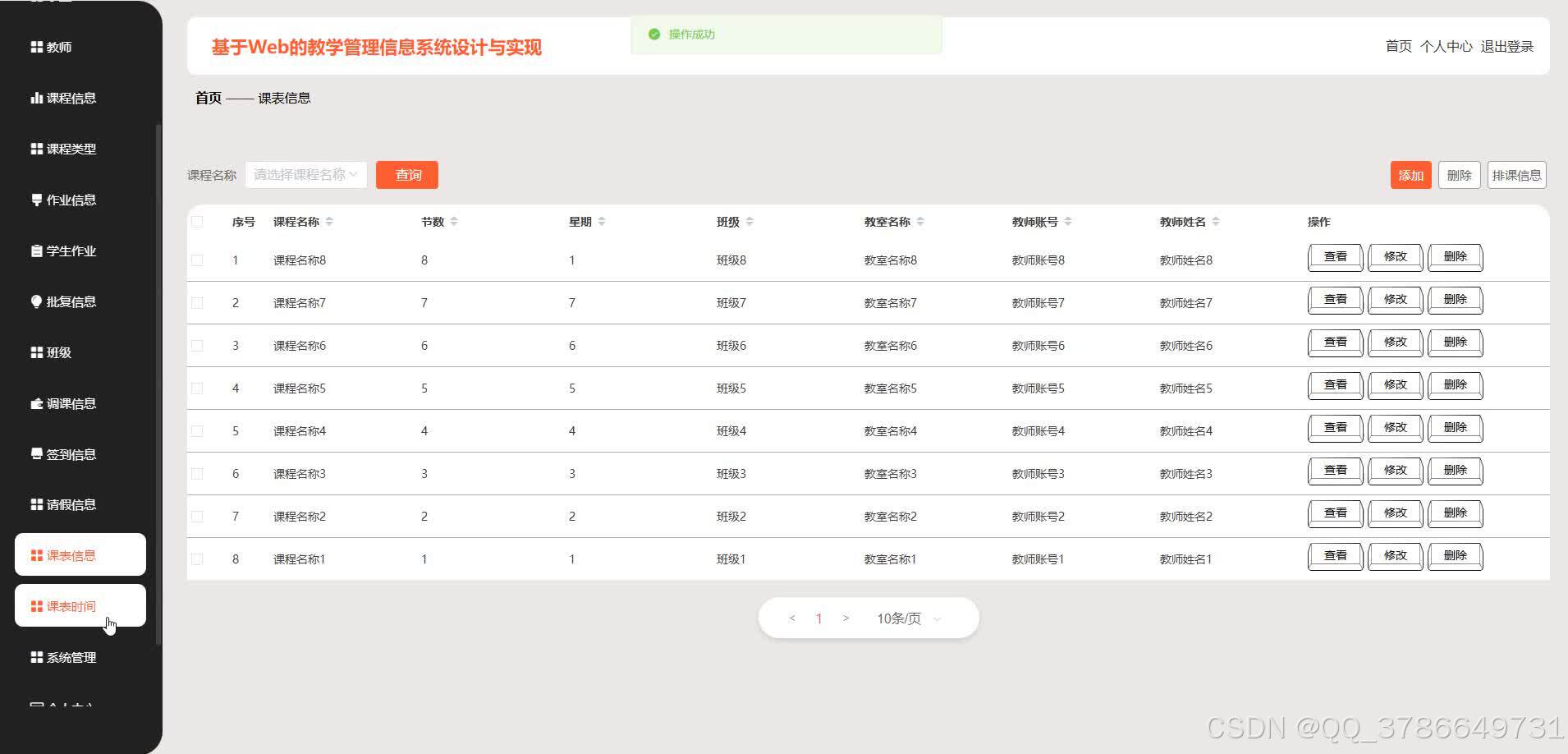The width and height of the screenshot is (1568, 754).
Task: Click the 签到信息 sidebar icon
Action: click(36, 453)
